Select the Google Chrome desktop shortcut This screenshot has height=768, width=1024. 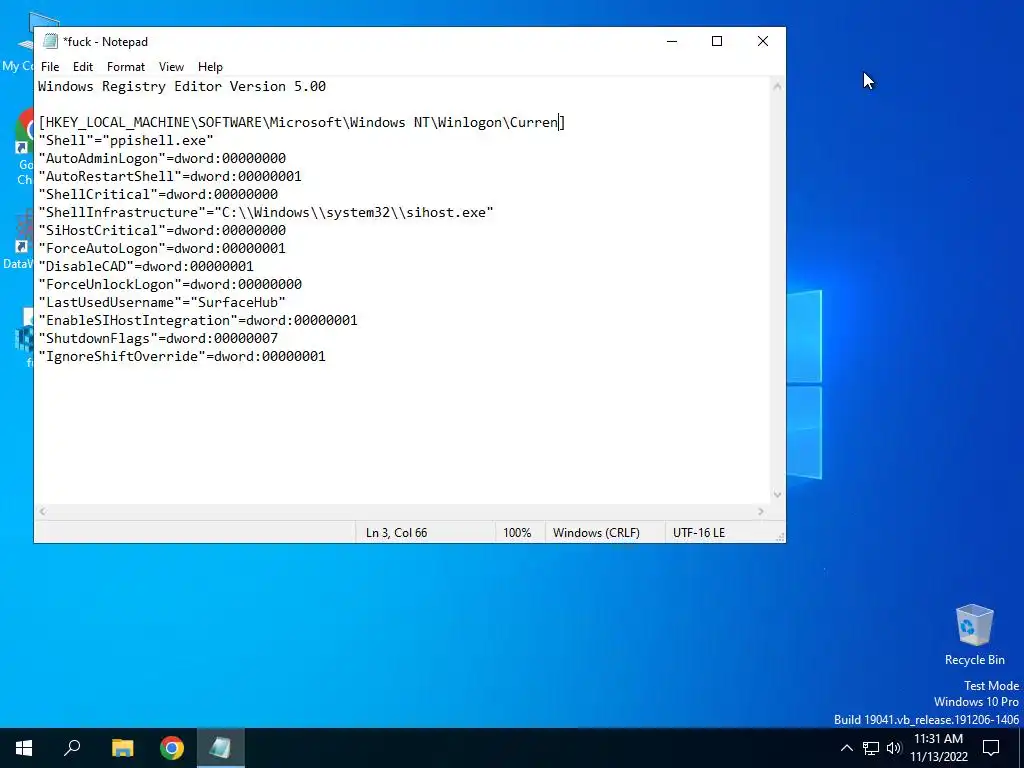pyautogui.click(x=25, y=148)
